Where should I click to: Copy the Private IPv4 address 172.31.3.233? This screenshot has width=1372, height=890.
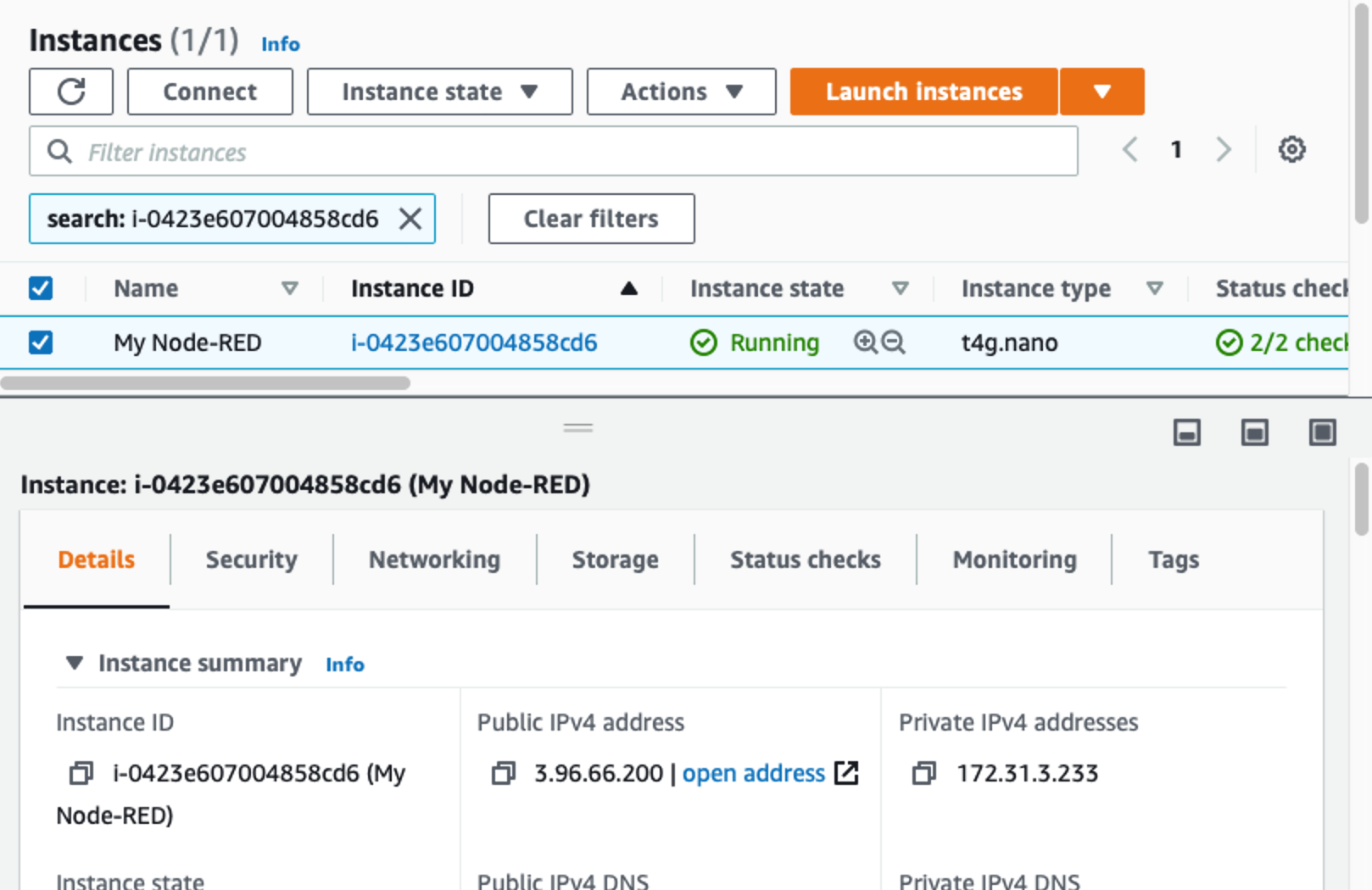(x=923, y=772)
